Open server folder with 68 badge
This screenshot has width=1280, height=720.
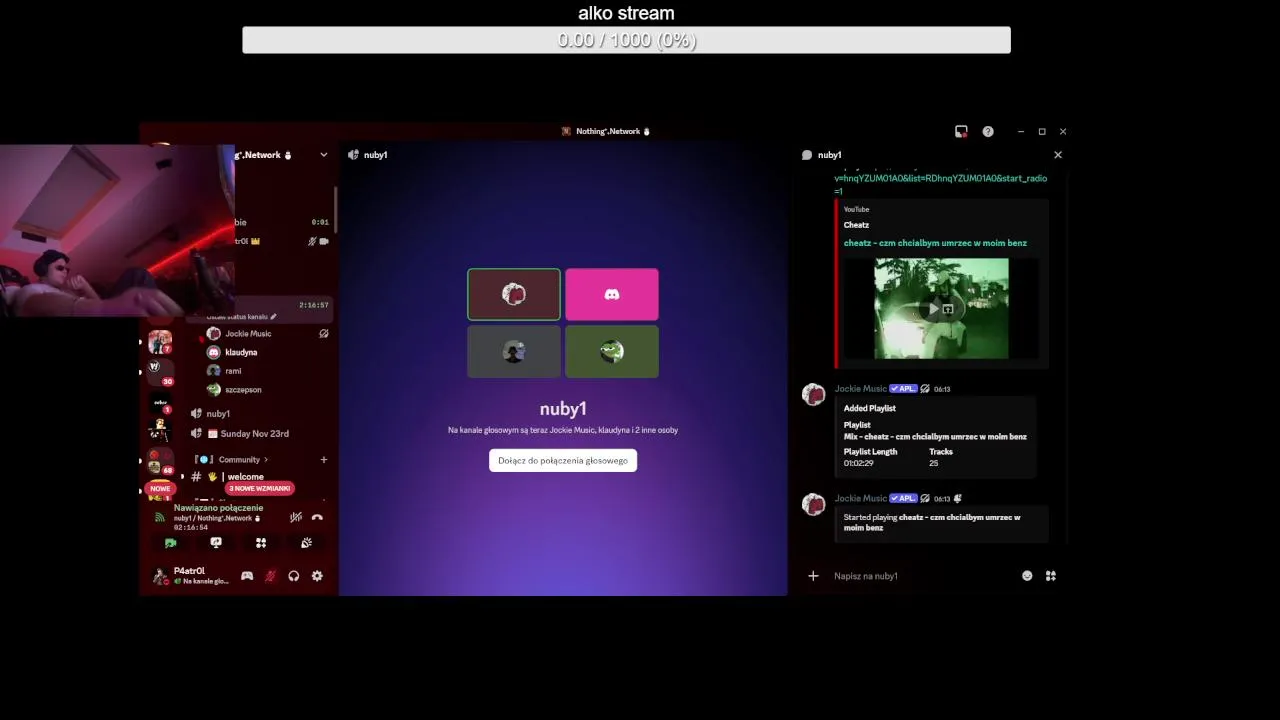pyautogui.click(x=159, y=463)
